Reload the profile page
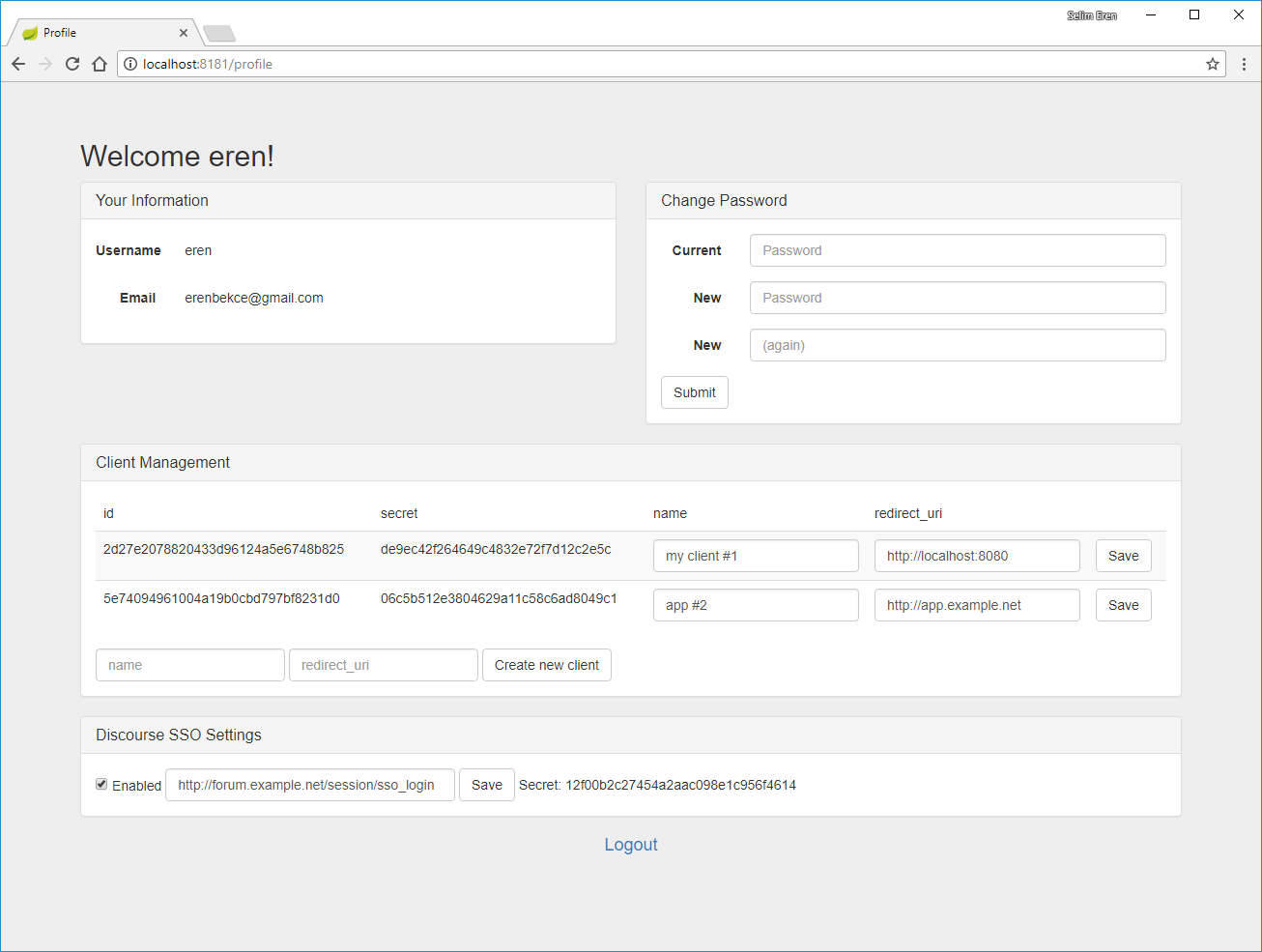 (x=72, y=64)
